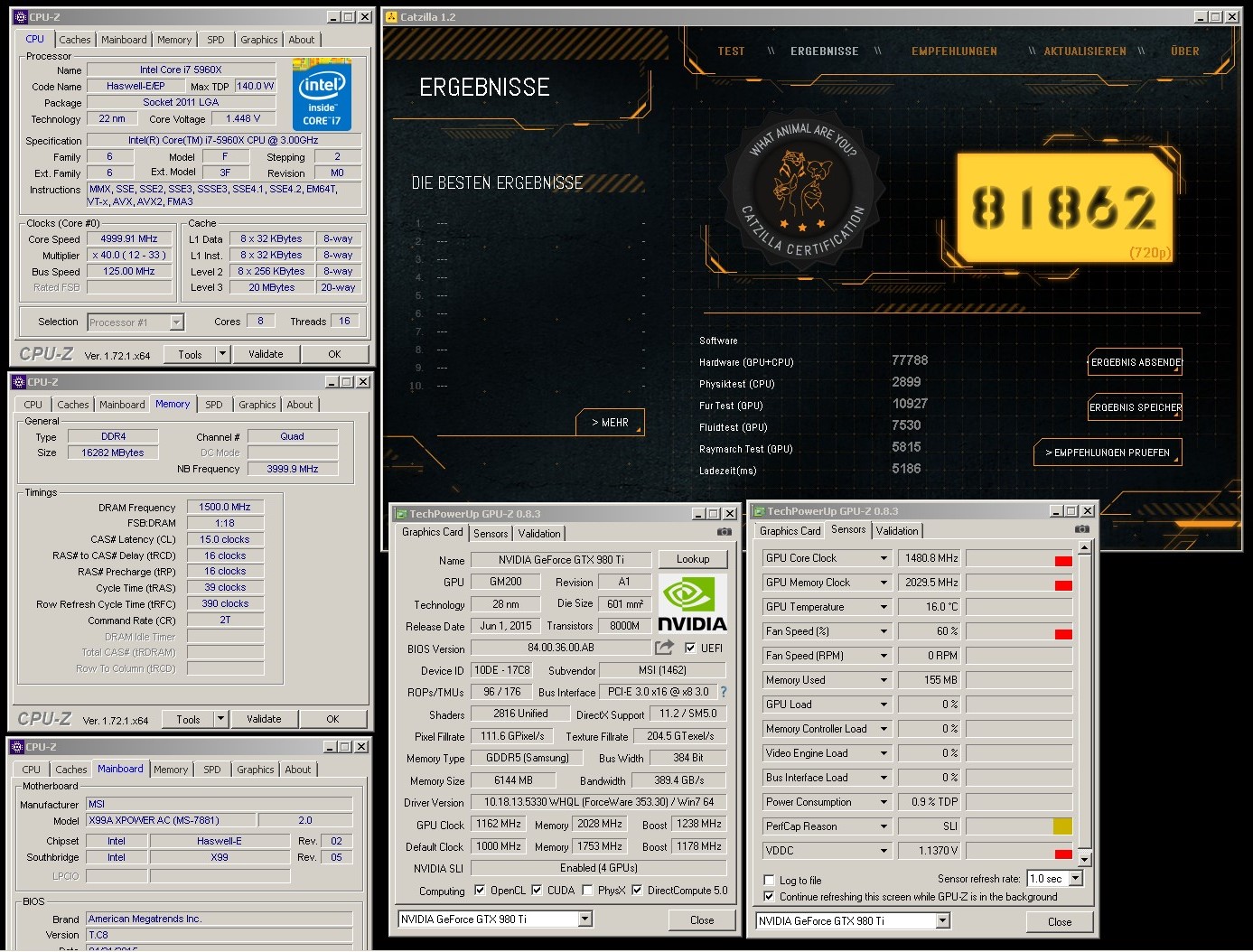Image resolution: width=1253 pixels, height=952 pixels.
Task: Switch to SPD tab in CPU-Z Memory window
Action: point(213,405)
